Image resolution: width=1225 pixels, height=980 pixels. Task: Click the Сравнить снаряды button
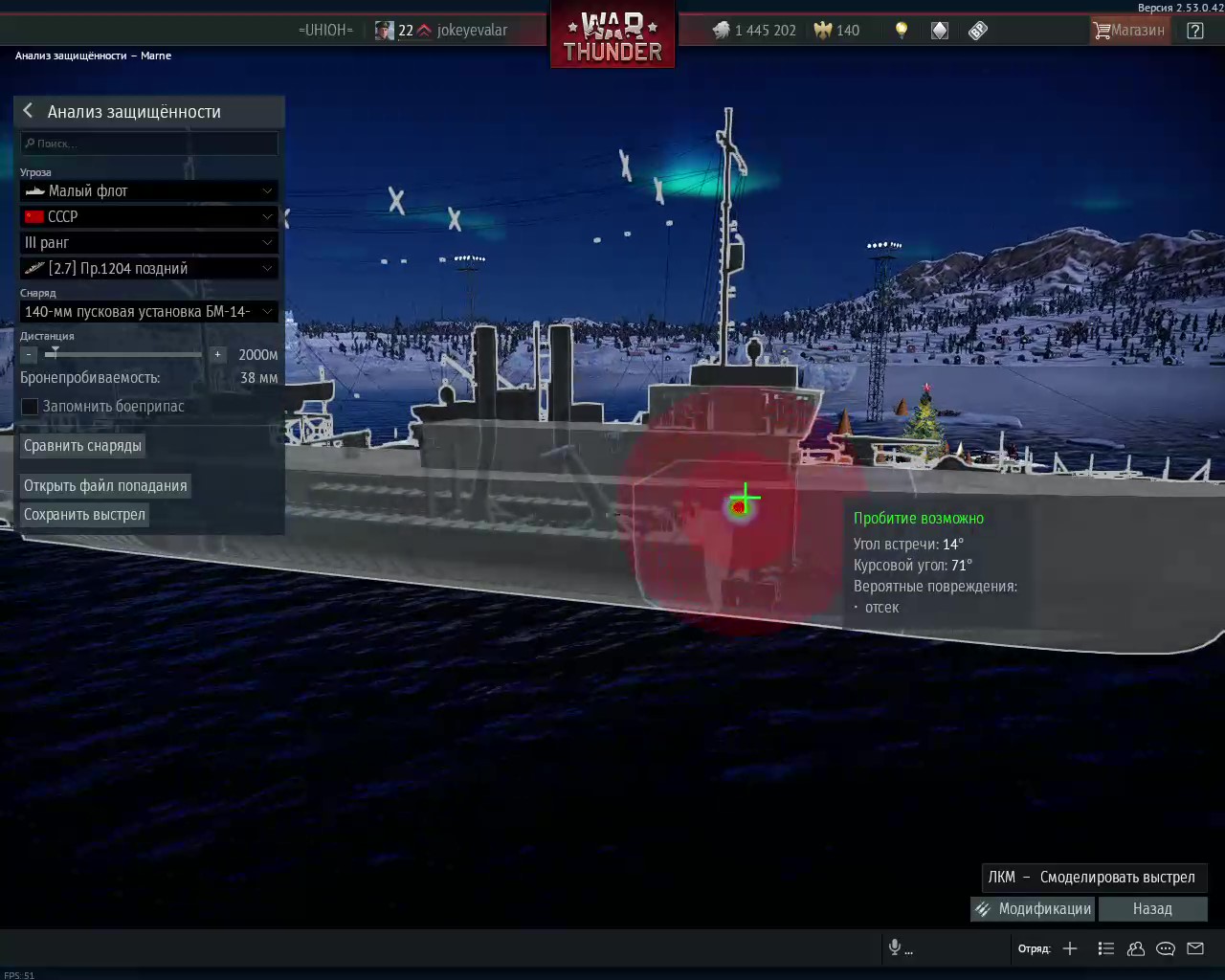click(x=82, y=445)
